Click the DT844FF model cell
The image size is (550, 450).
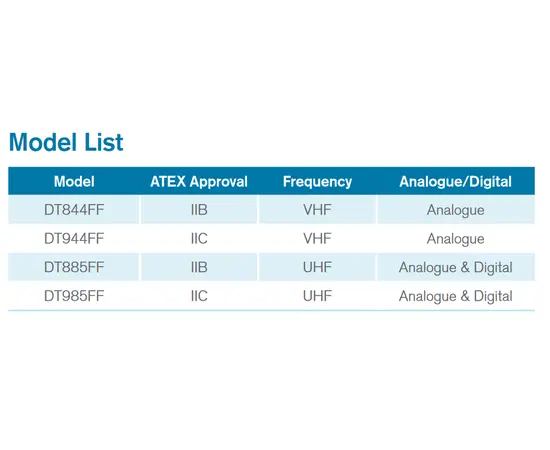[74, 210]
